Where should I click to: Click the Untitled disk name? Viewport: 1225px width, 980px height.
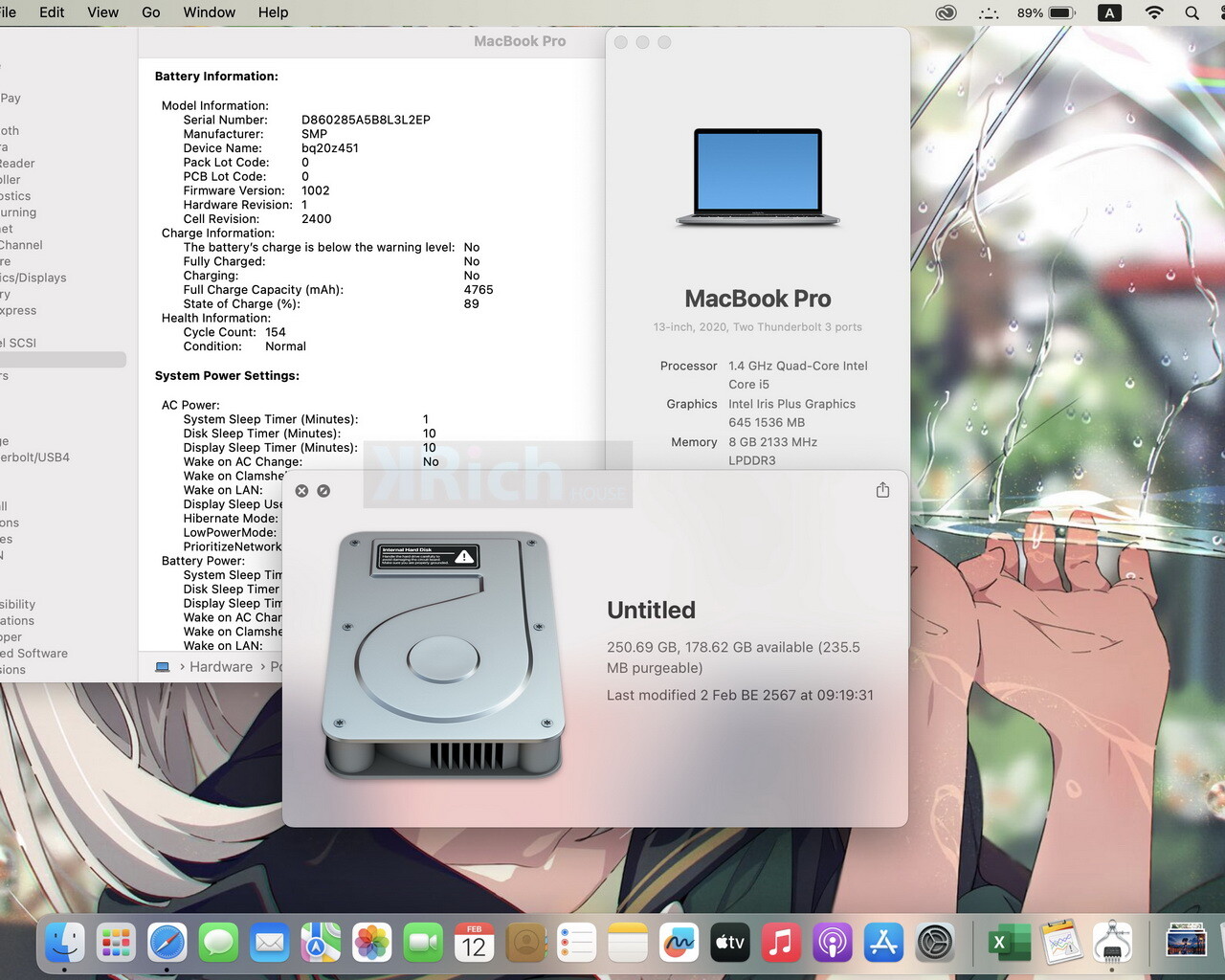tap(651, 610)
